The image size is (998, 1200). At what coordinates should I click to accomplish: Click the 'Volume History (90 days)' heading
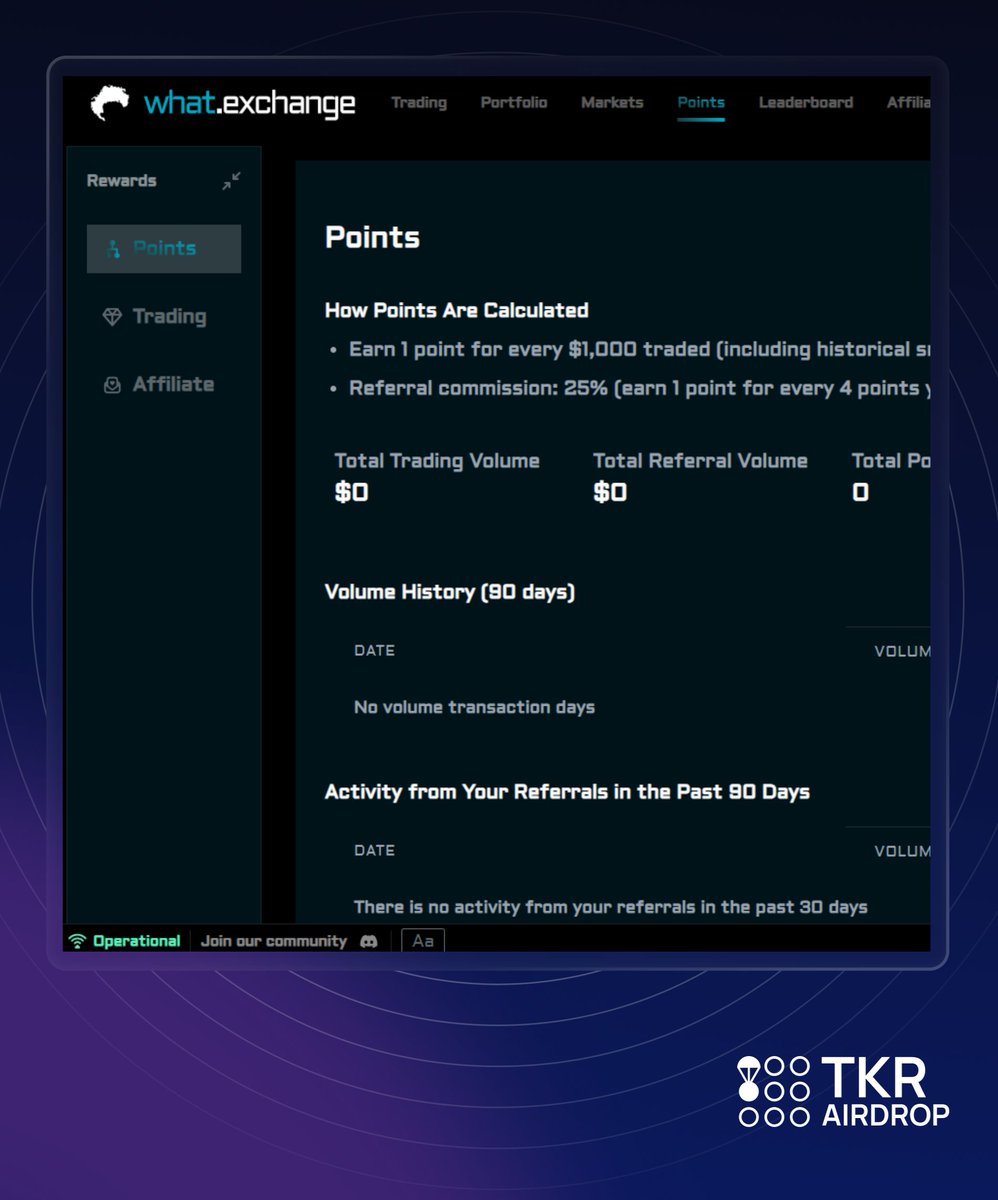pos(450,593)
